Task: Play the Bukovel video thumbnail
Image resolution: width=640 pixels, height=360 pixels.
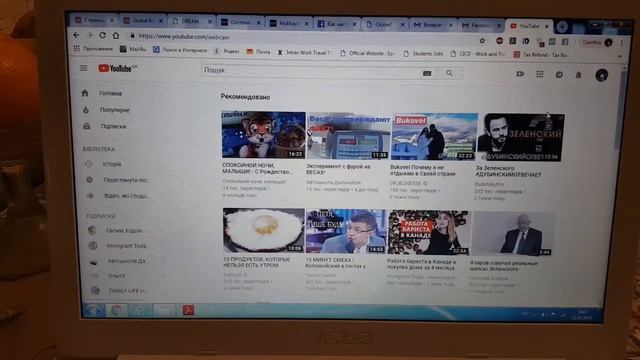Action: pyautogui.click(x=434, y=137)
